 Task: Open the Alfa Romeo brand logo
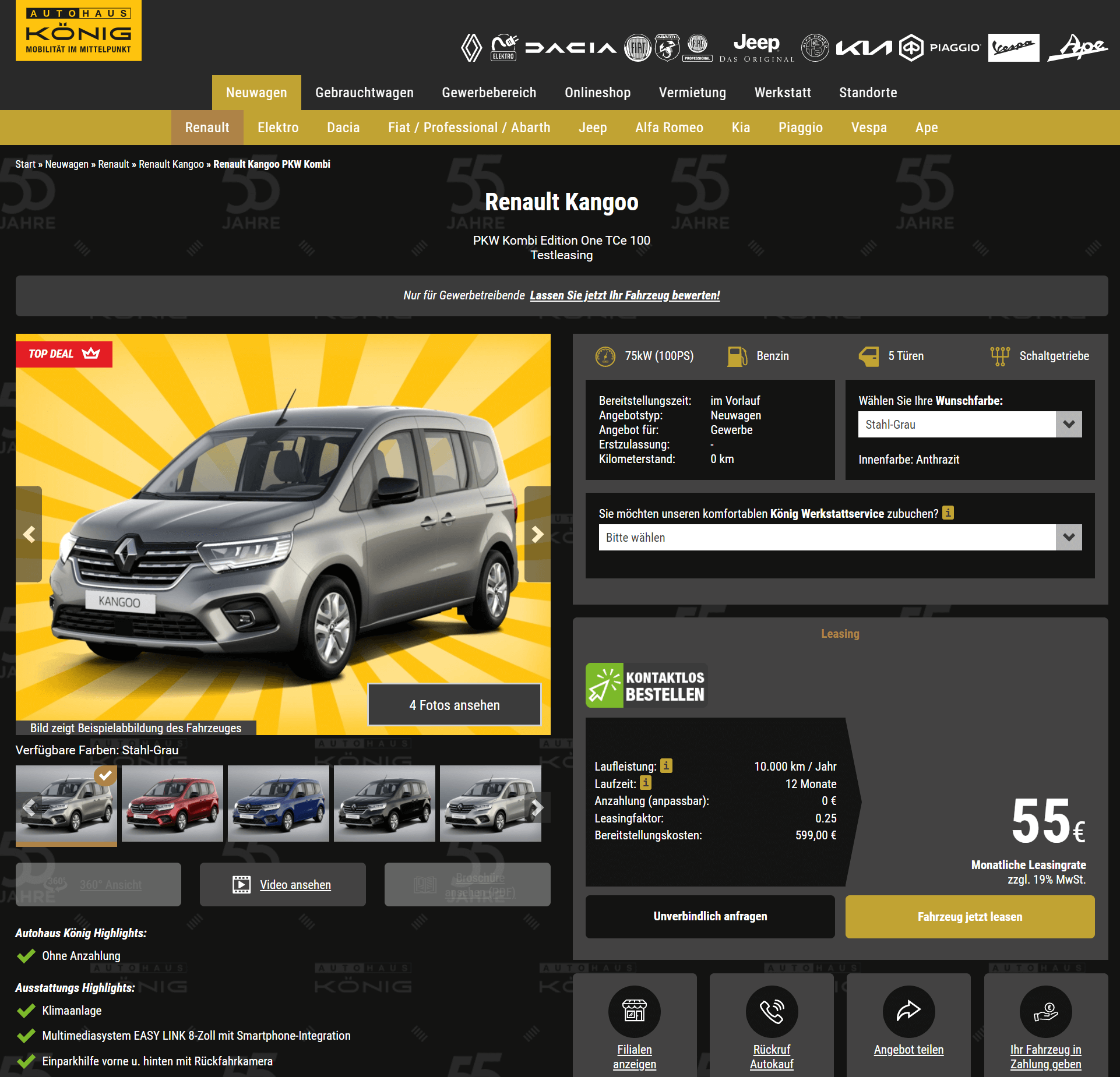pyautogui.click(x=815, y=48)
